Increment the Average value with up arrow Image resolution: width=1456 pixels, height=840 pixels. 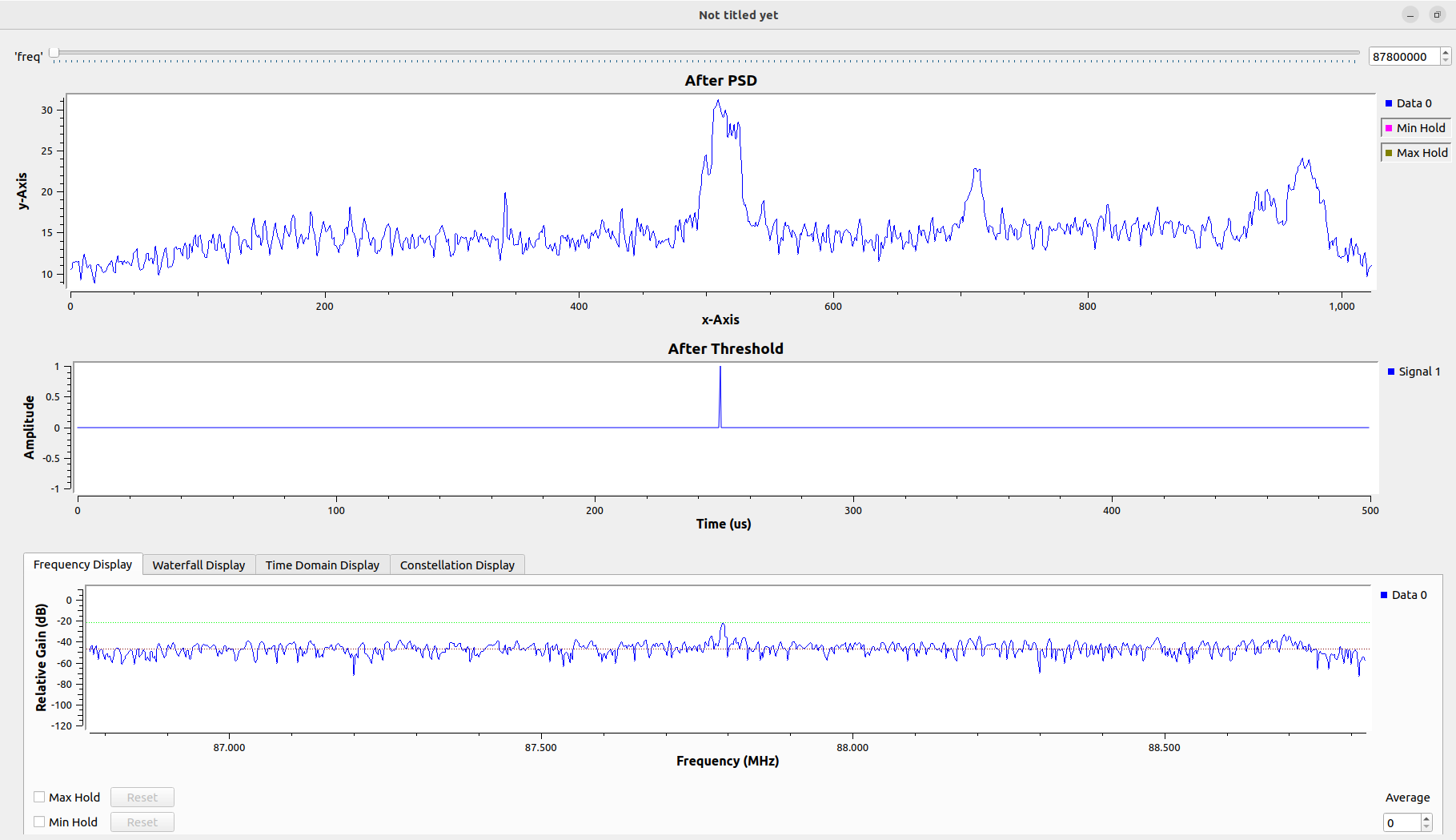(1426, 818)
